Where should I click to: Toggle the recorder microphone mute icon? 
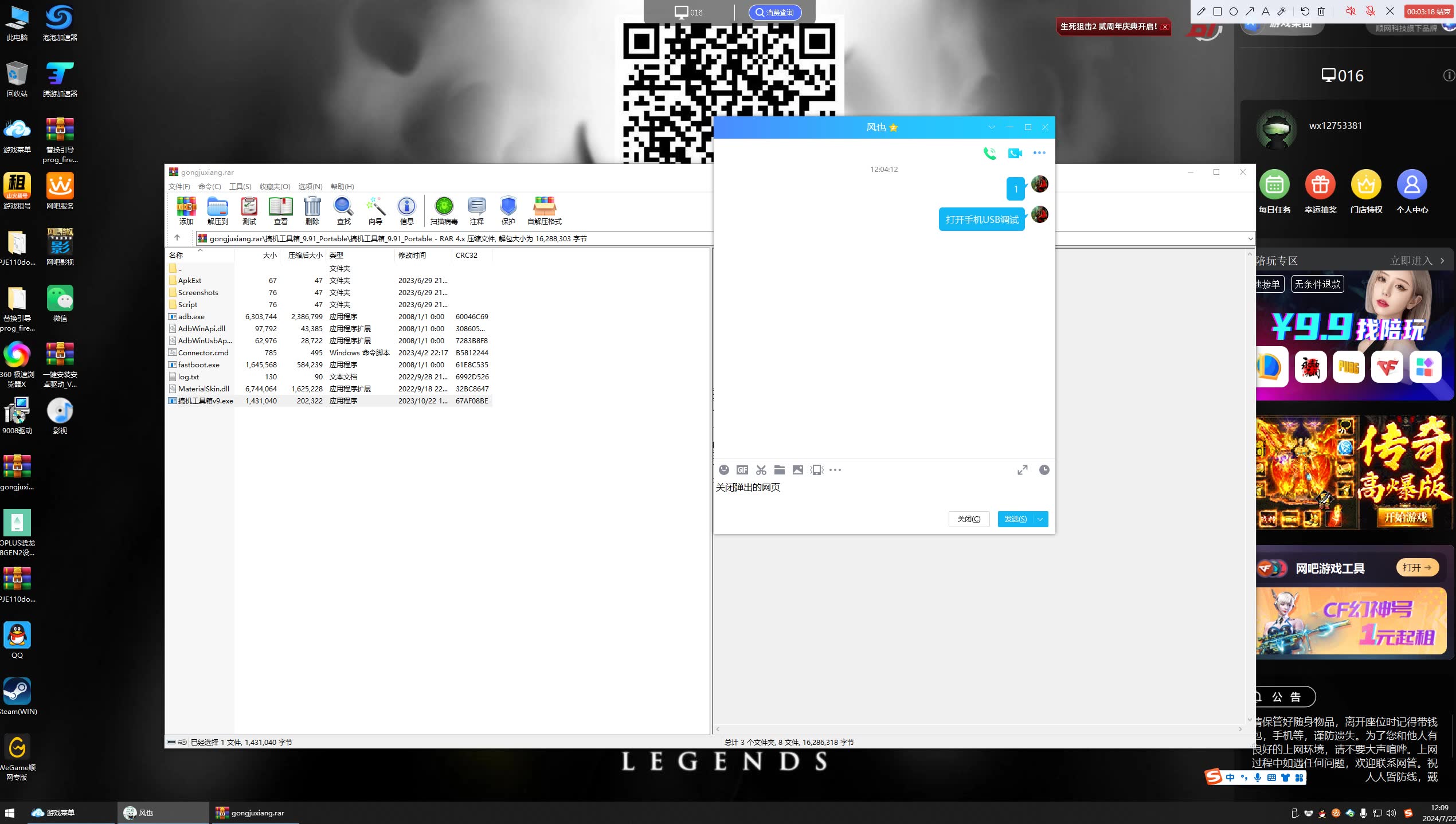1370,11
